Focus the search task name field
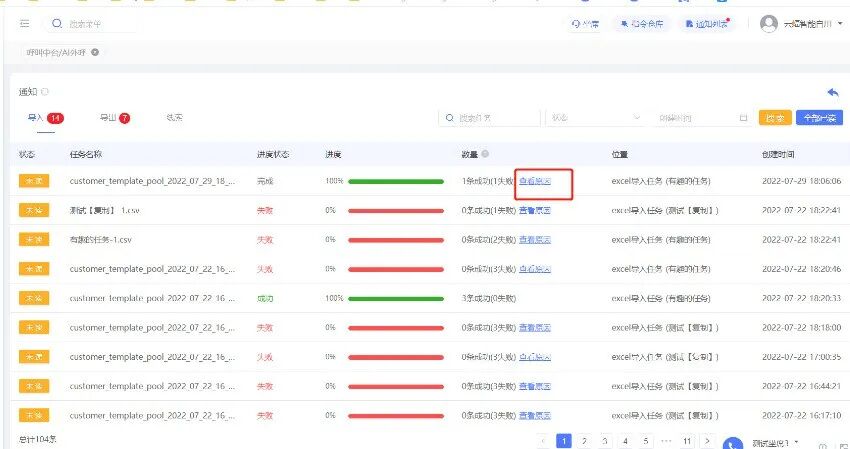Image resolution: width=850 pixels, height=449 pixels. [x=490, y=118]
